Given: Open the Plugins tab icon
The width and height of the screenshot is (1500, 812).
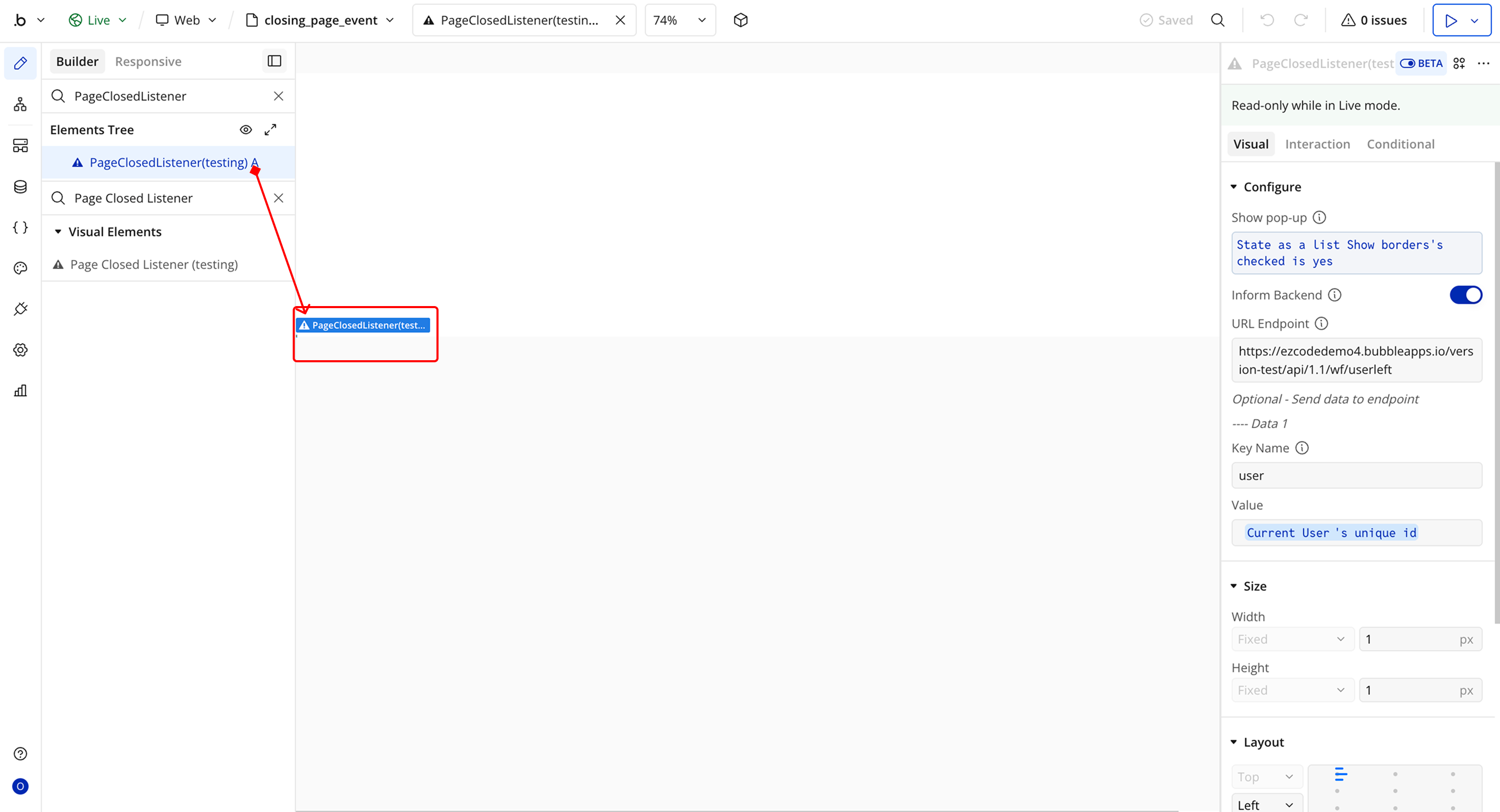Looking at the screenshot, I should (20, 309).
